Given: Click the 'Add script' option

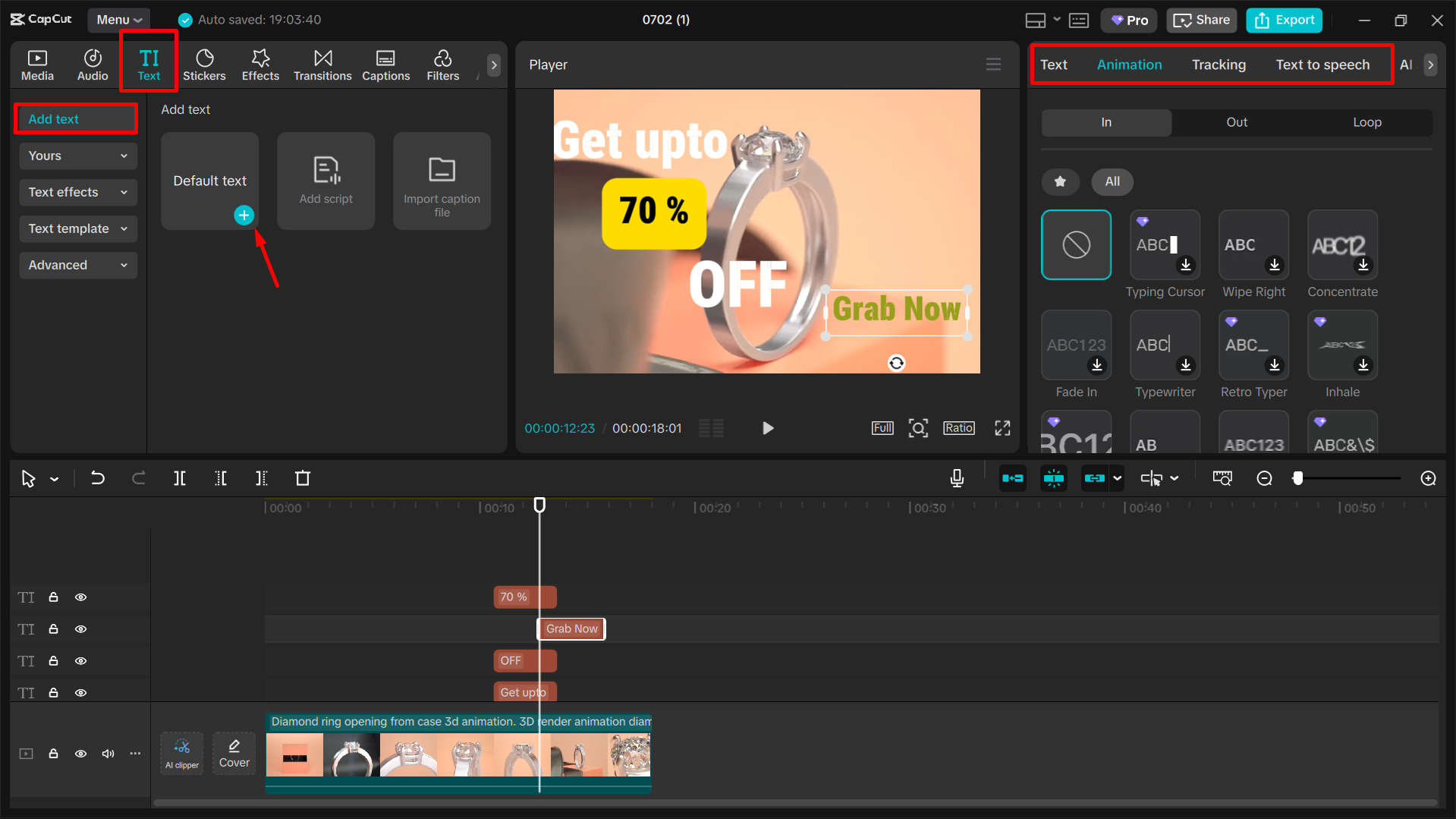Looking at the screenshot, I should tap(325, 181).
